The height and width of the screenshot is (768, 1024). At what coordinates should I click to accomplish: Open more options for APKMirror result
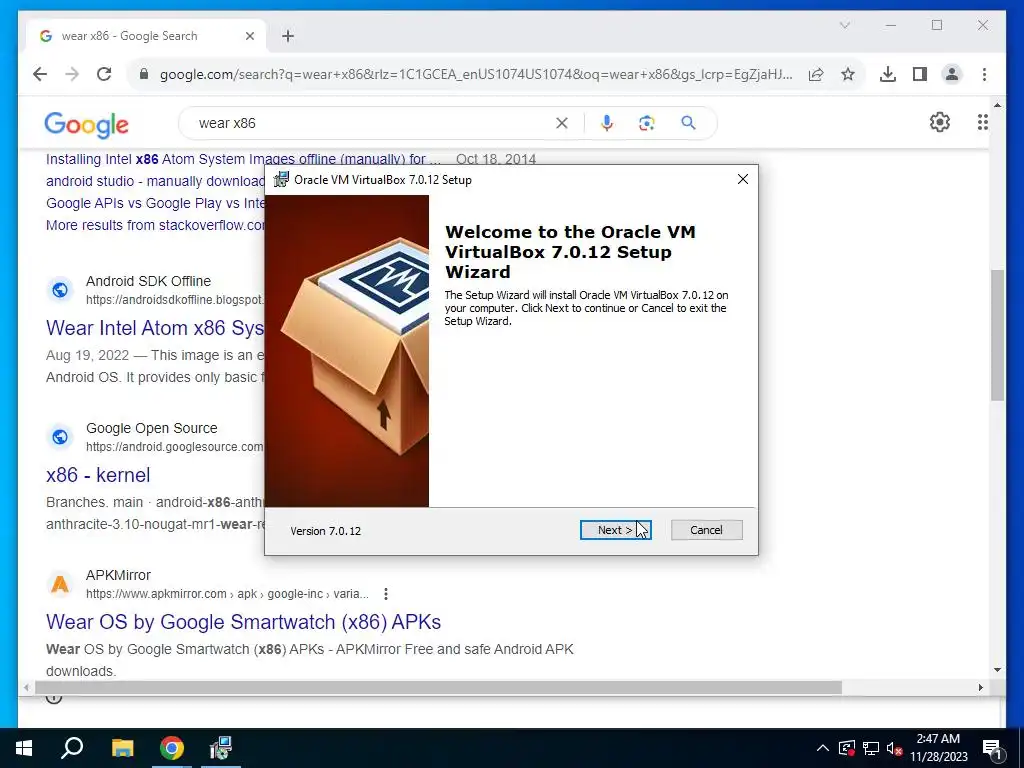(386, 594)
